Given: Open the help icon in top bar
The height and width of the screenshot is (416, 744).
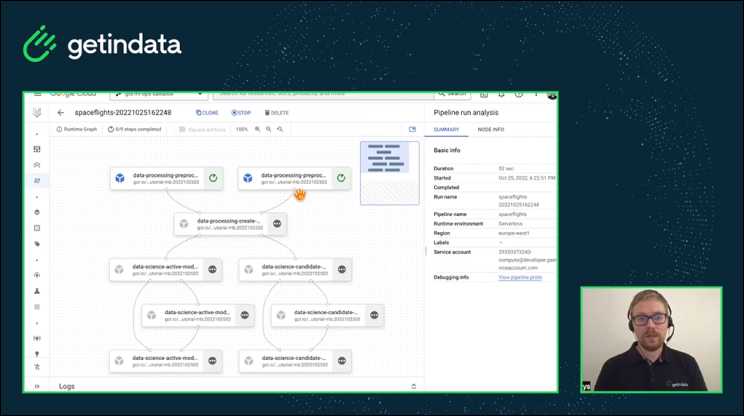Looking at the screenshot, I should (519, 95).
